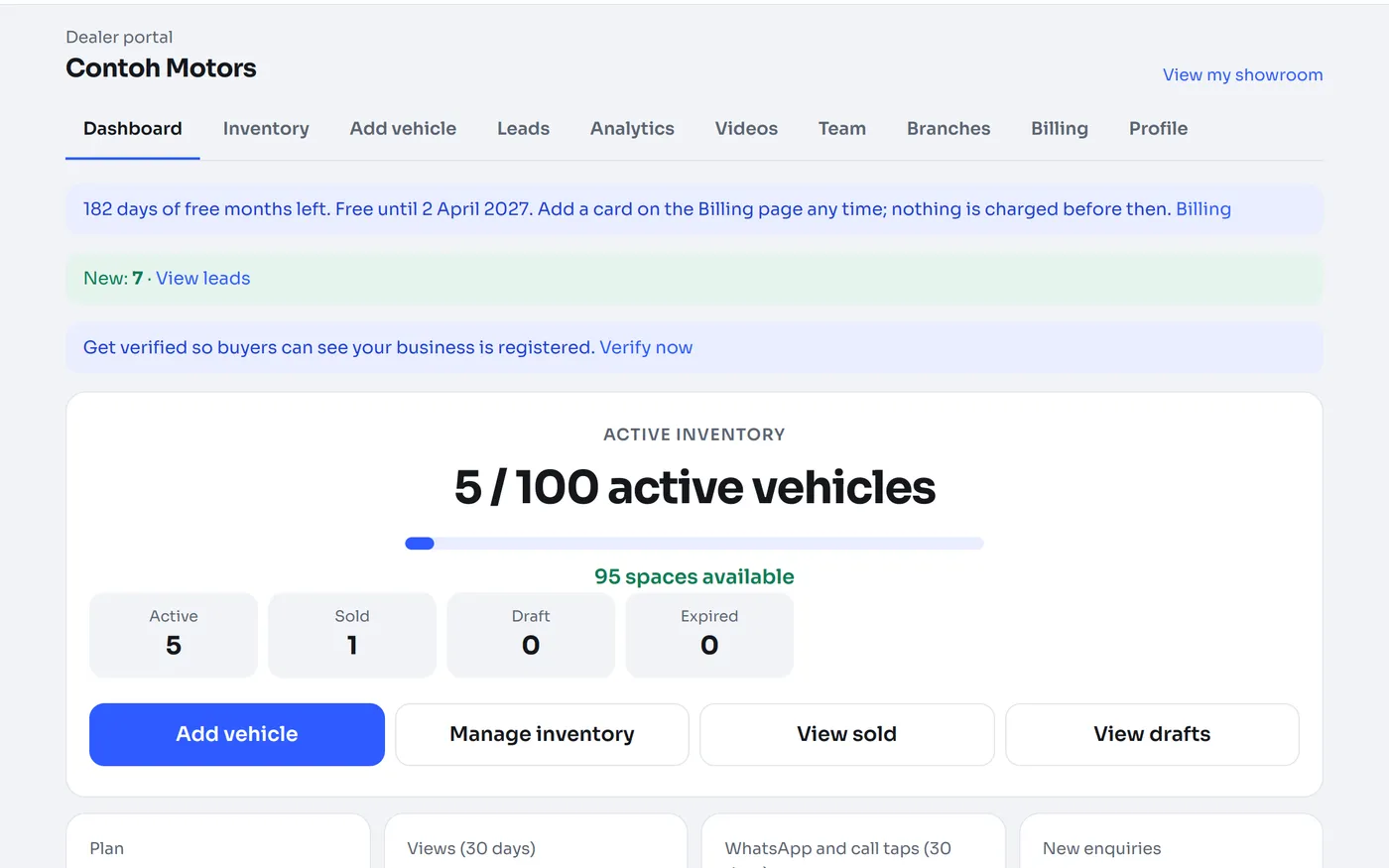Open the Profile tab
Screen dimensions: 1389x868
coord(1158,129)
